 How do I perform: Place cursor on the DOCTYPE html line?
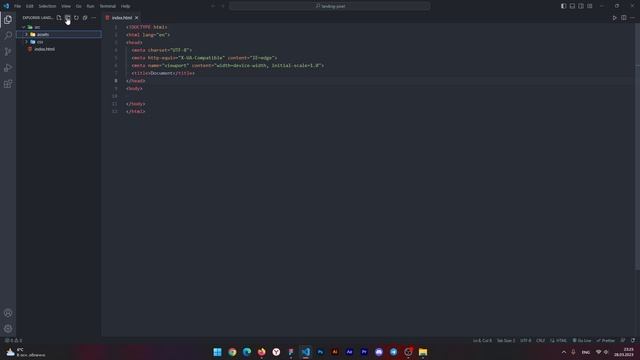point(147,27)
